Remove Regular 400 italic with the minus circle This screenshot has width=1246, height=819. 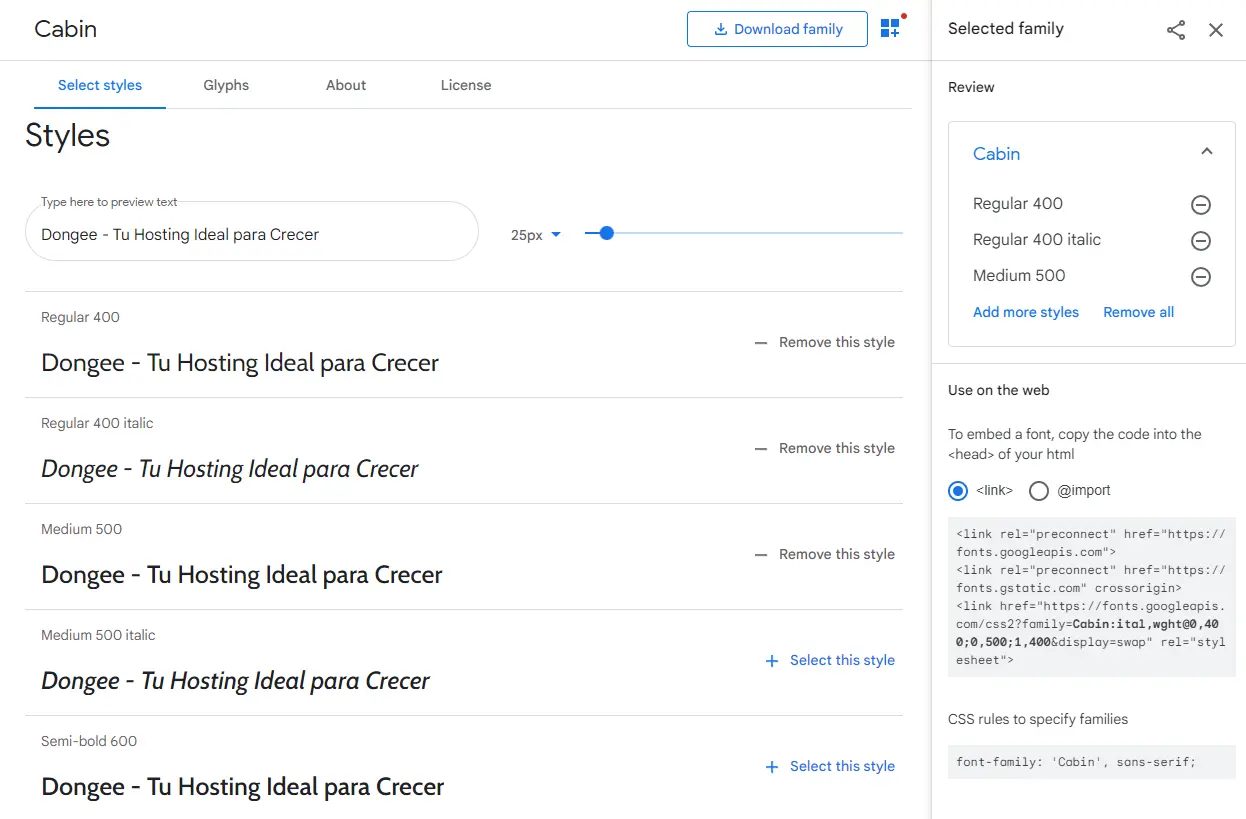tap(1201, 241)
